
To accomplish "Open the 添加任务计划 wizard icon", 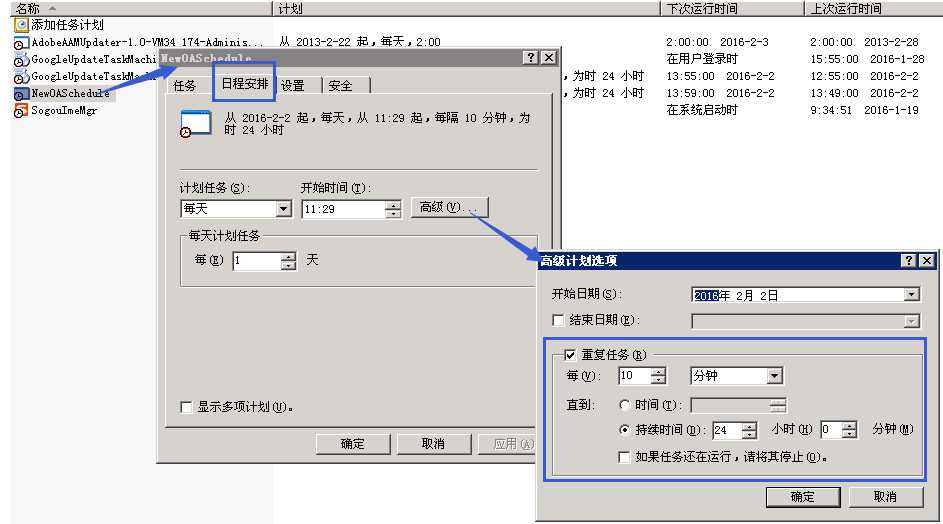I will (x=22, y=25).
